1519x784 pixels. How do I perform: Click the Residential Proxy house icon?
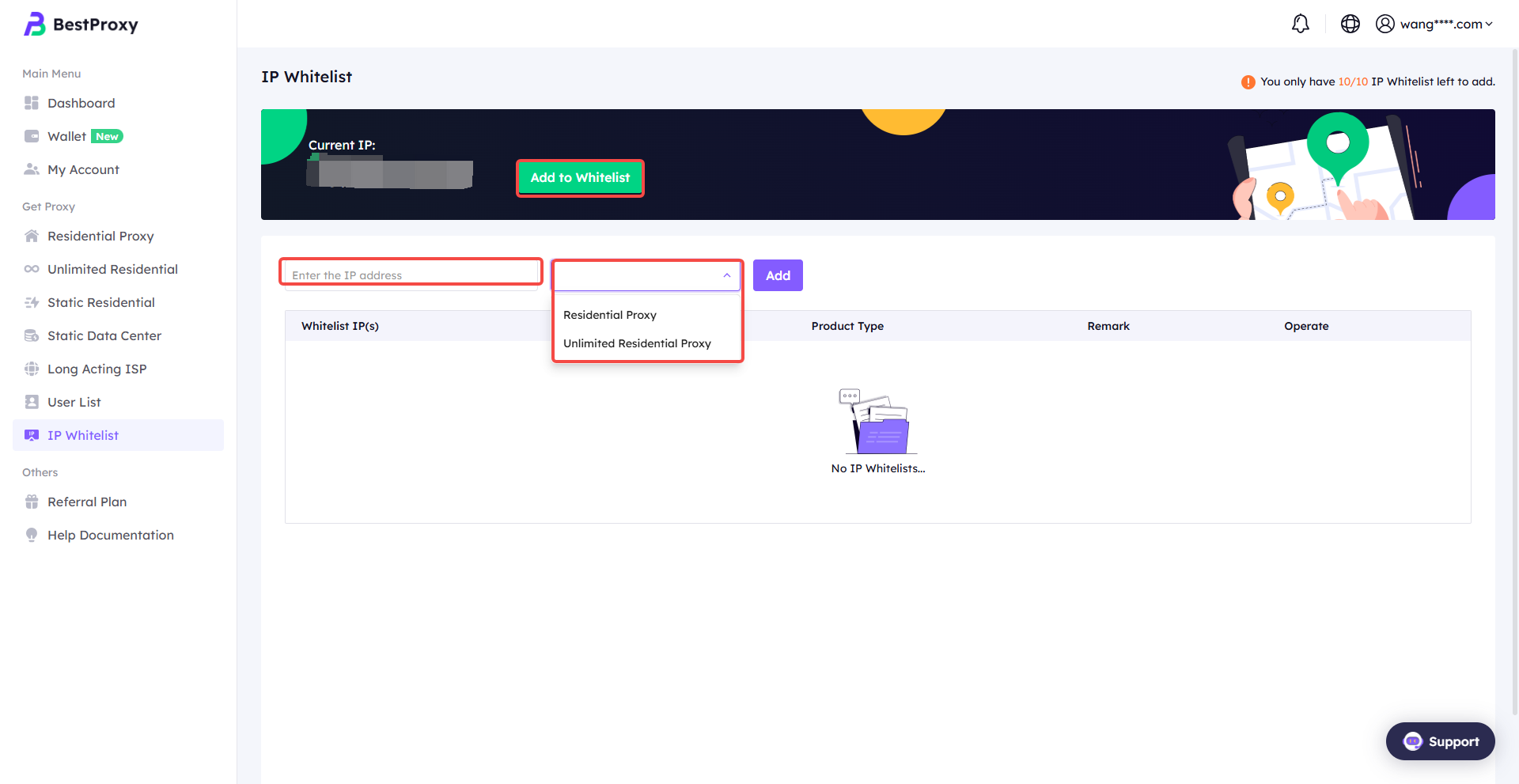pyautogui.click(x=32, y=236)
